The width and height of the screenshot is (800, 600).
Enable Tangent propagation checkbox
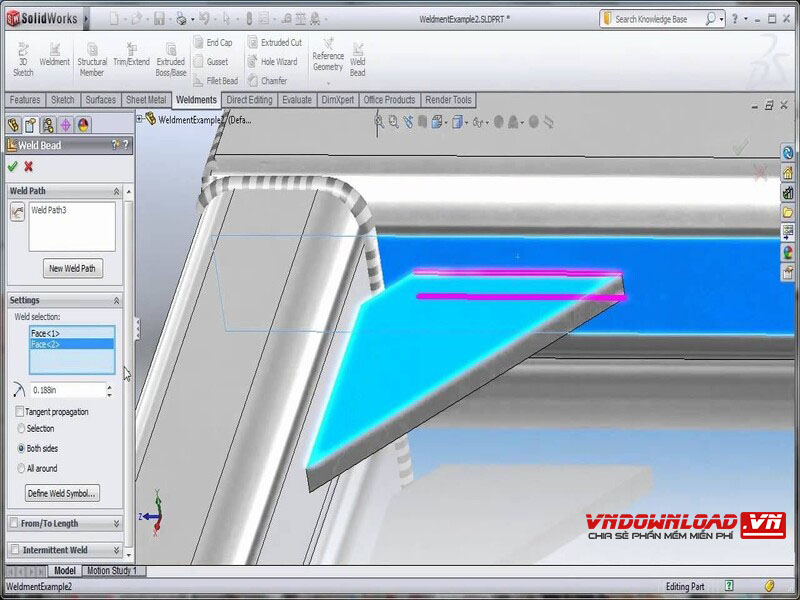[x=20, y=411]
